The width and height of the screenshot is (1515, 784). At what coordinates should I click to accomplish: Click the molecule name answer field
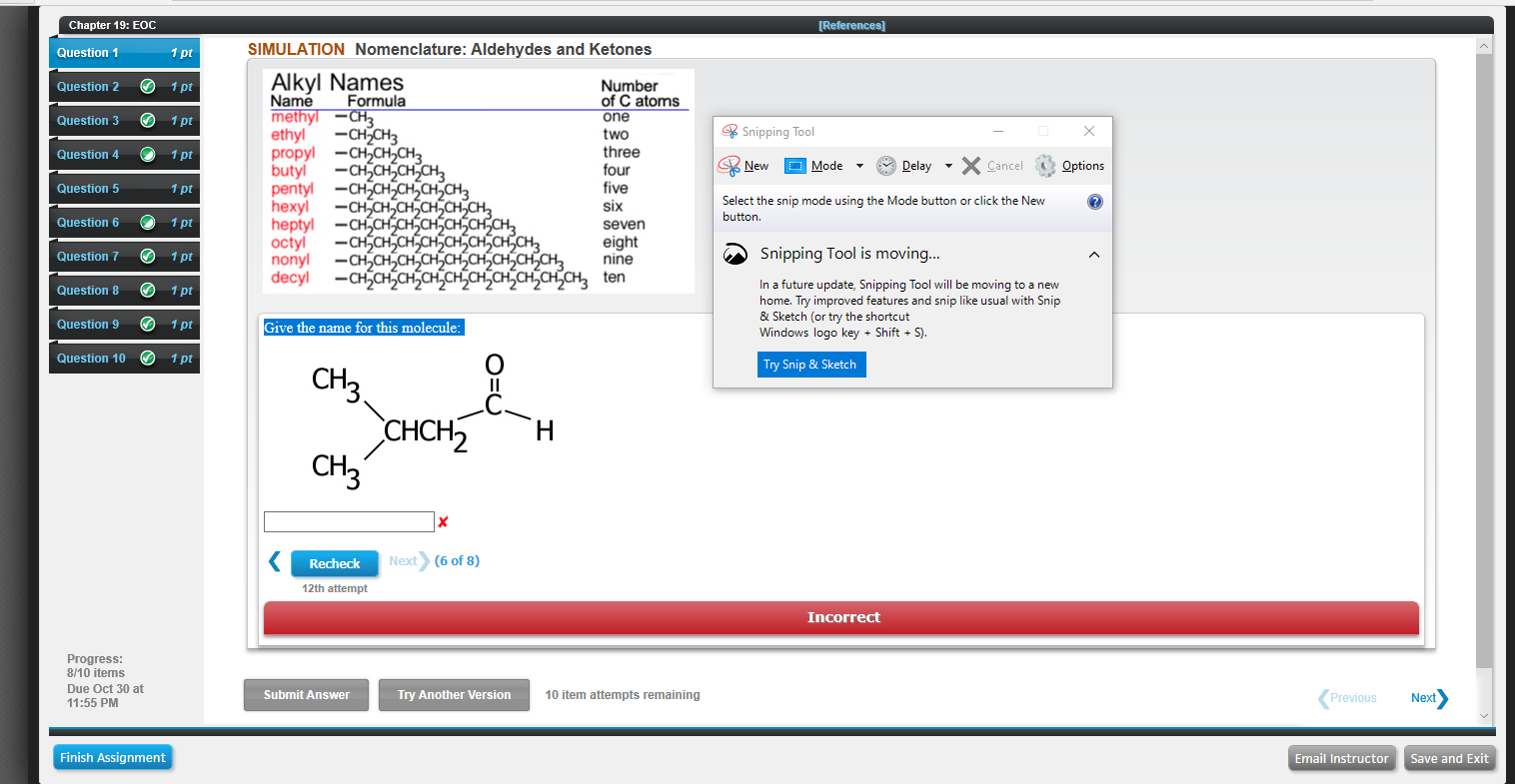pos(349,521)
